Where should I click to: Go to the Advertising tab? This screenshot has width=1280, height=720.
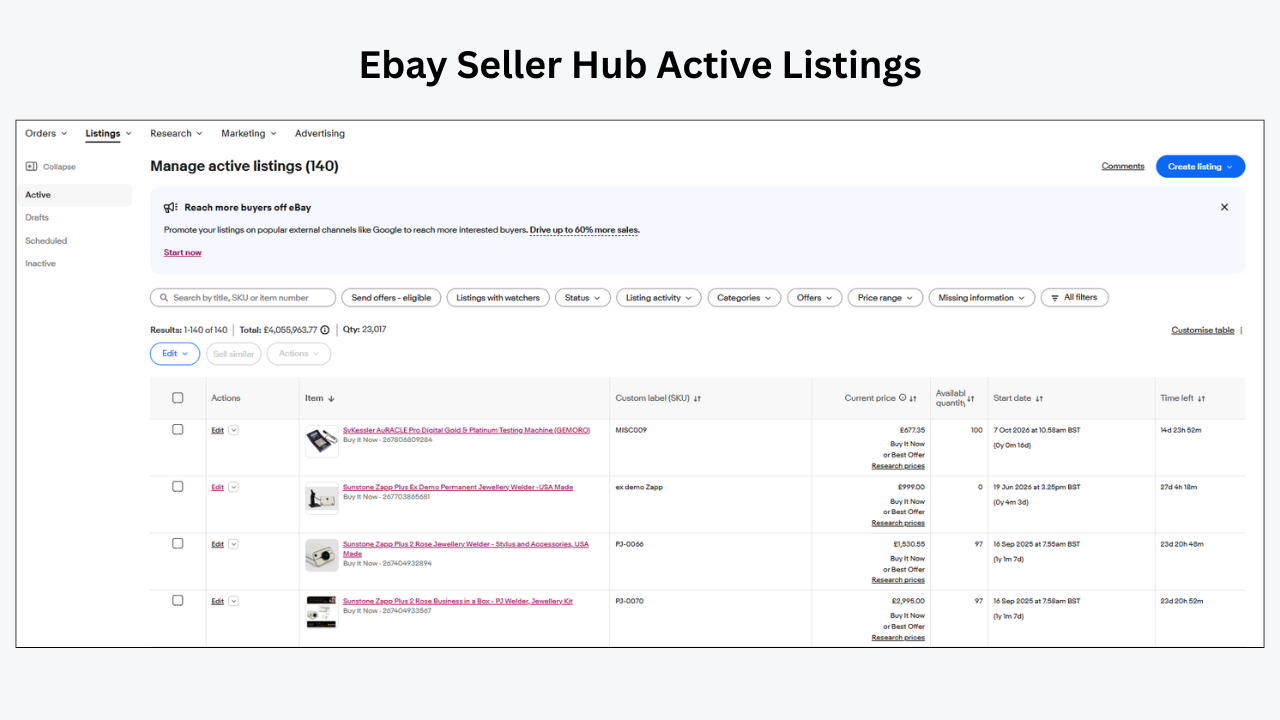(320, 133)
